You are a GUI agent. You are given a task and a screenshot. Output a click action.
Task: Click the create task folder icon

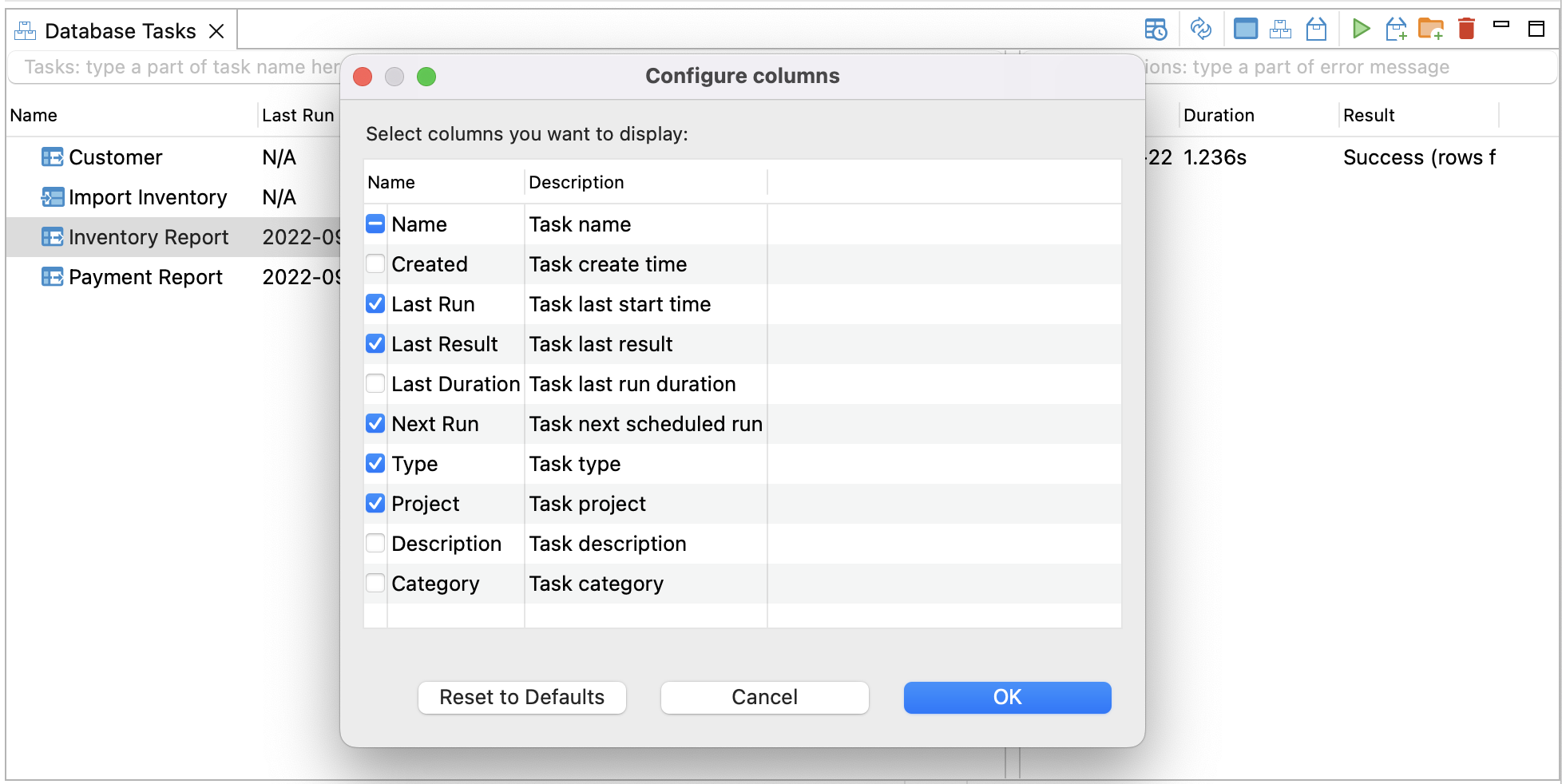(1430, 30)
